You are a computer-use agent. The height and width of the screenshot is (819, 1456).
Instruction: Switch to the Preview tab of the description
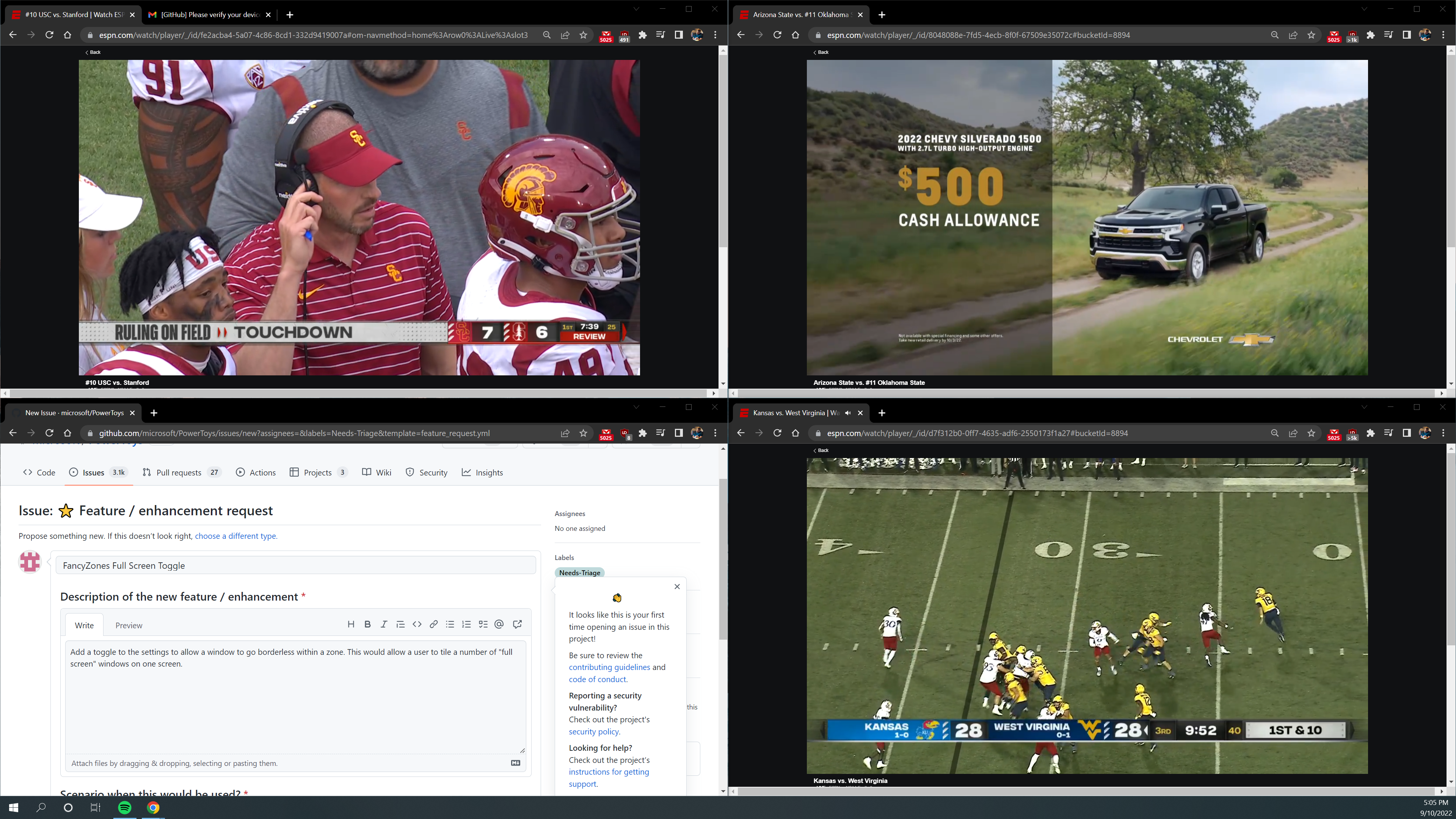(129, 625)
